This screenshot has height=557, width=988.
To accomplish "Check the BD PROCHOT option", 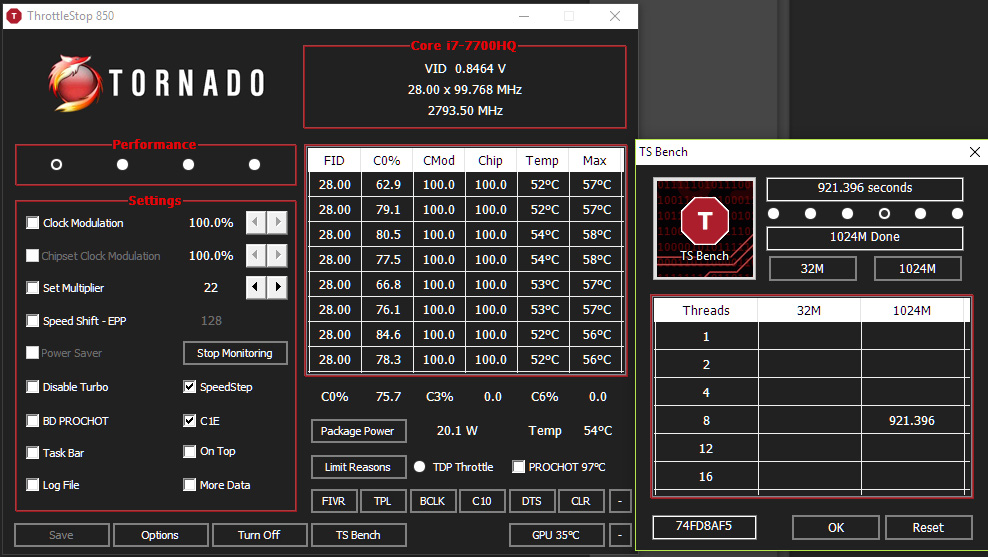I will click(33, 420).
